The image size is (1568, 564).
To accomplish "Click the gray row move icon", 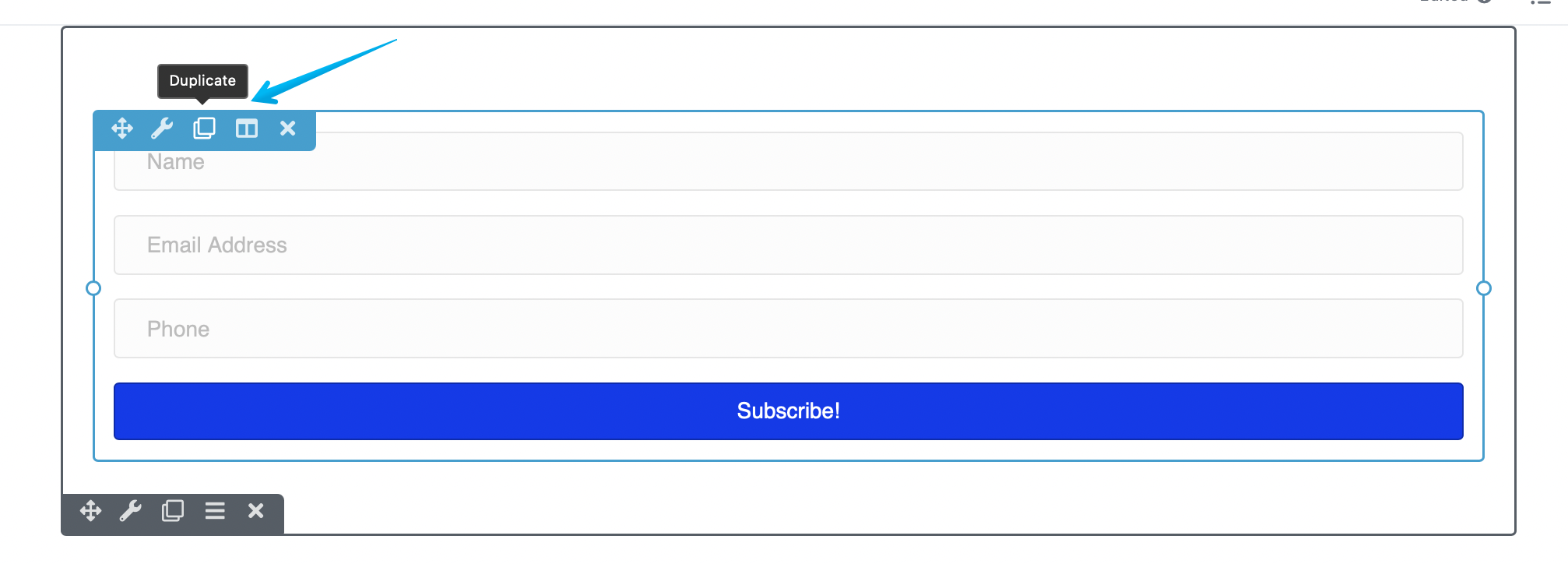I will [91, 511].
